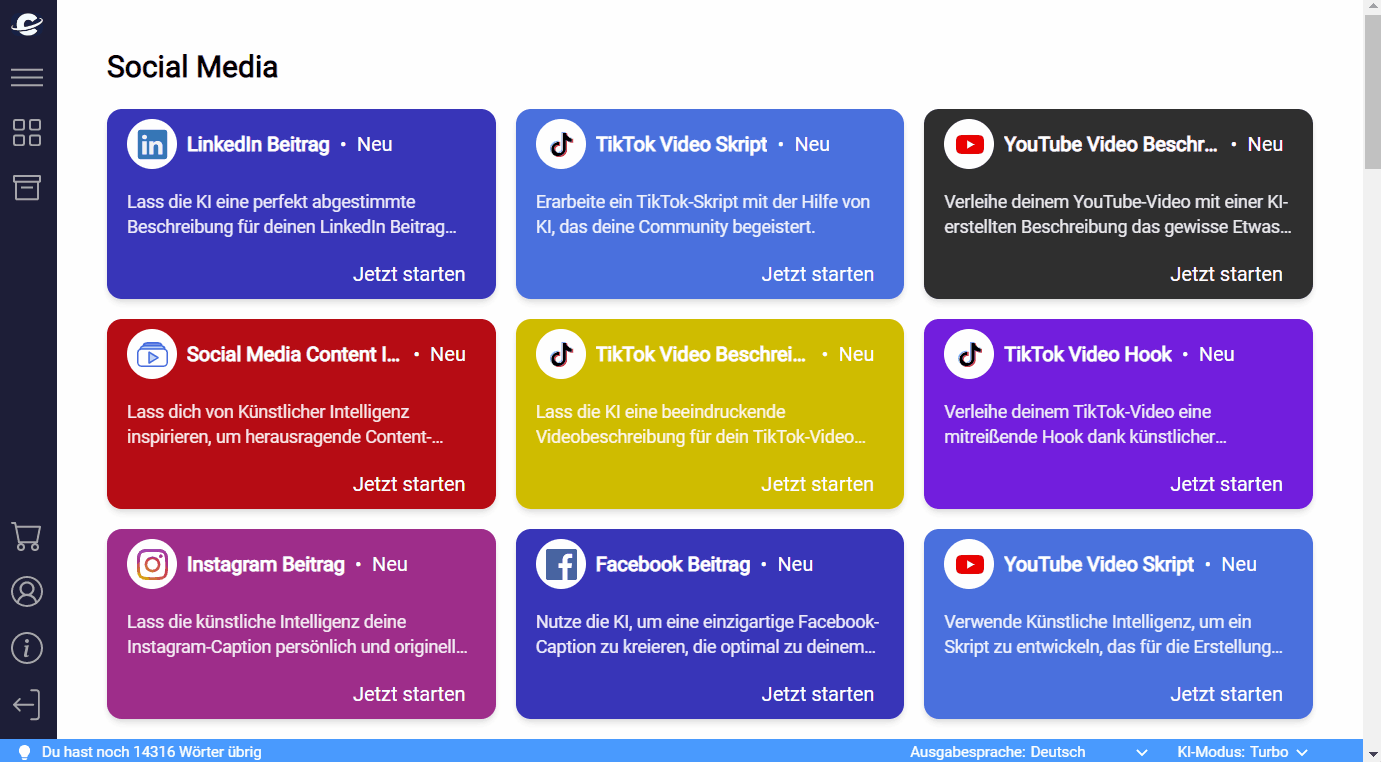
Task: Click Jetzt starten on Facebook Beitrag
Action: click(818, 694)
